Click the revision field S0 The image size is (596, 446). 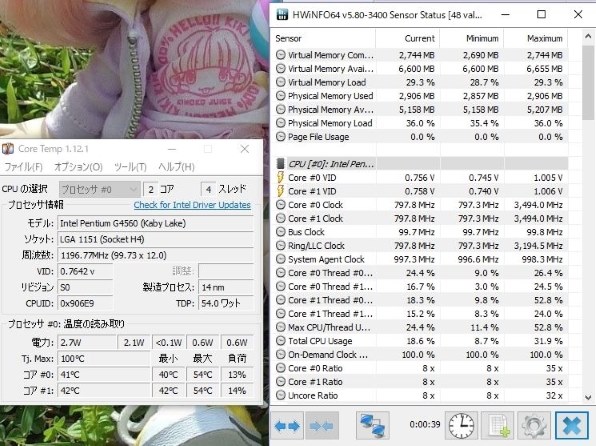pyautogui.click(x=85, y=287)
